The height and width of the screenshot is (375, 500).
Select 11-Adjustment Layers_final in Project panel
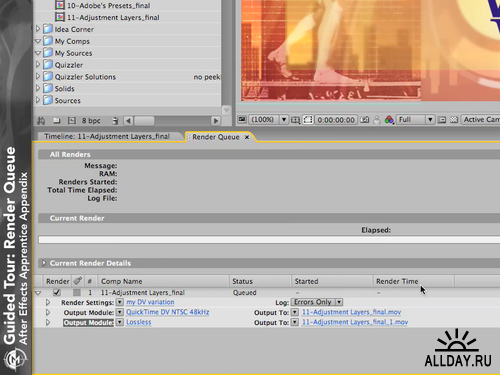pyautogui.click(x=113, y=17)
